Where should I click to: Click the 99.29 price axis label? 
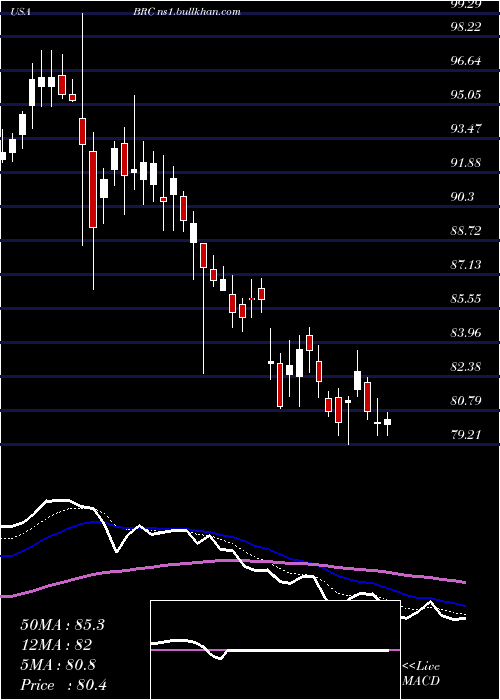[x=467, y=4]
